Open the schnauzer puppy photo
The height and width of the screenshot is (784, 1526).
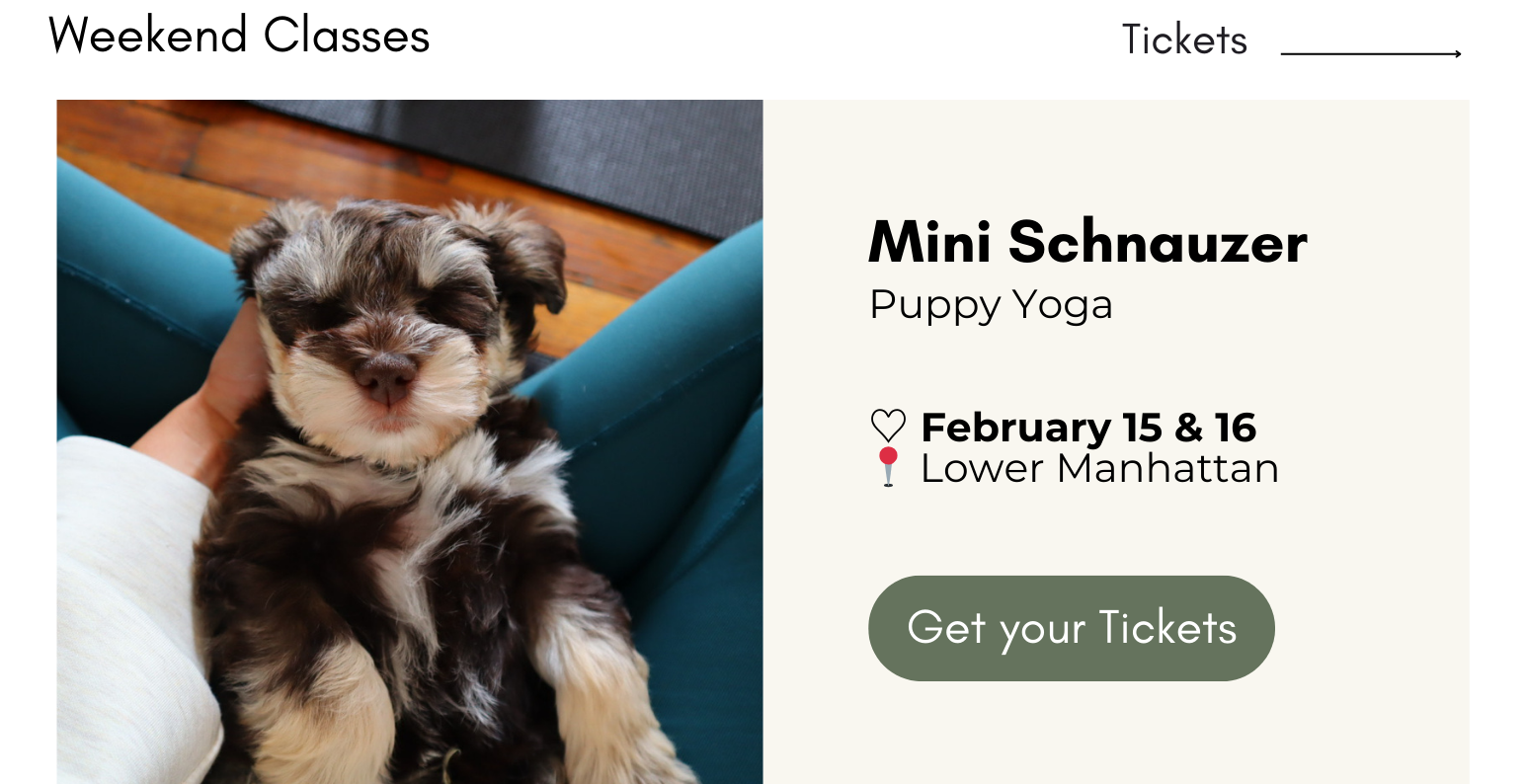point(410,441)
